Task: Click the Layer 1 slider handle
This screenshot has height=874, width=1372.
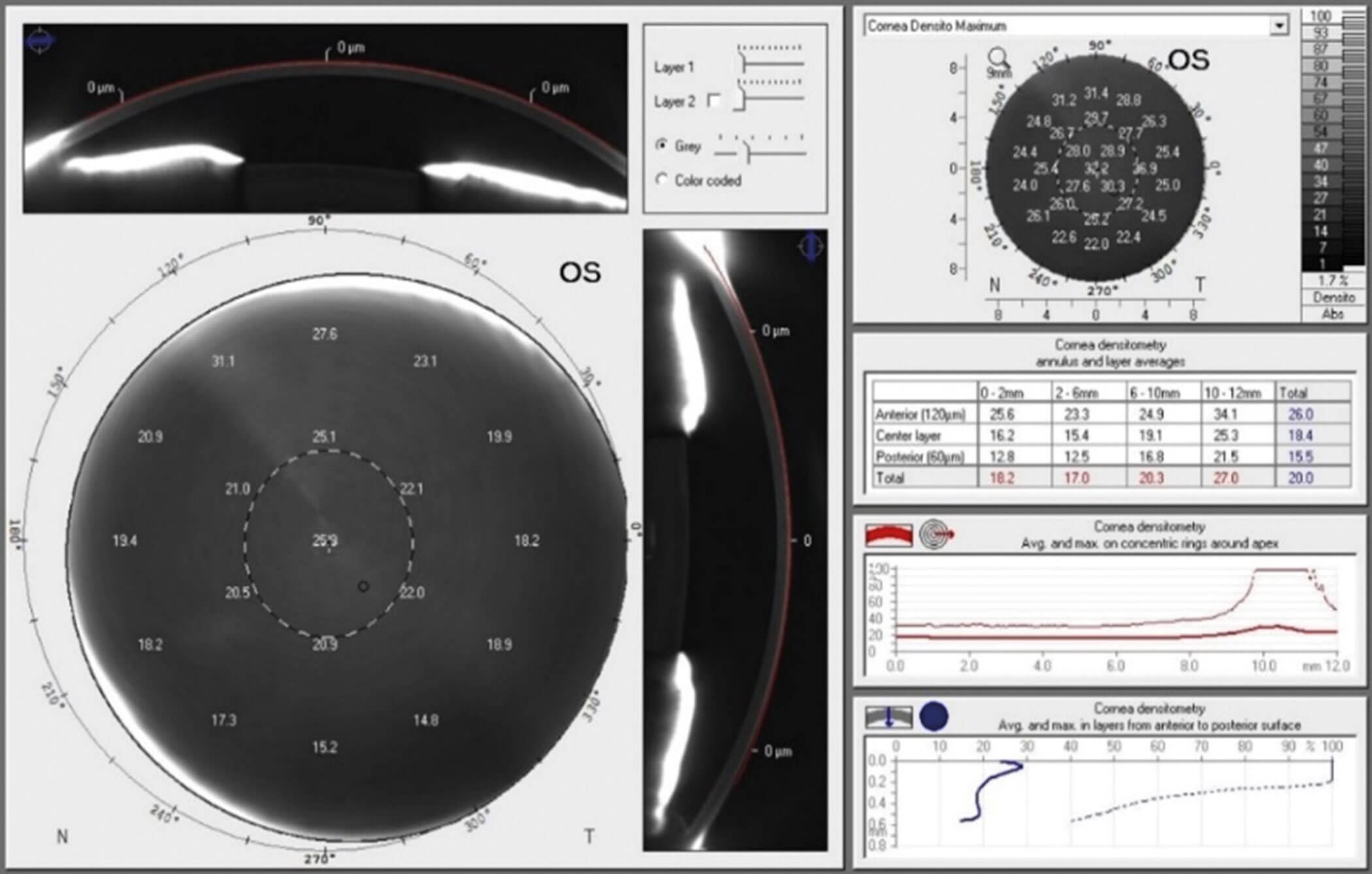Action: point(743,63)
